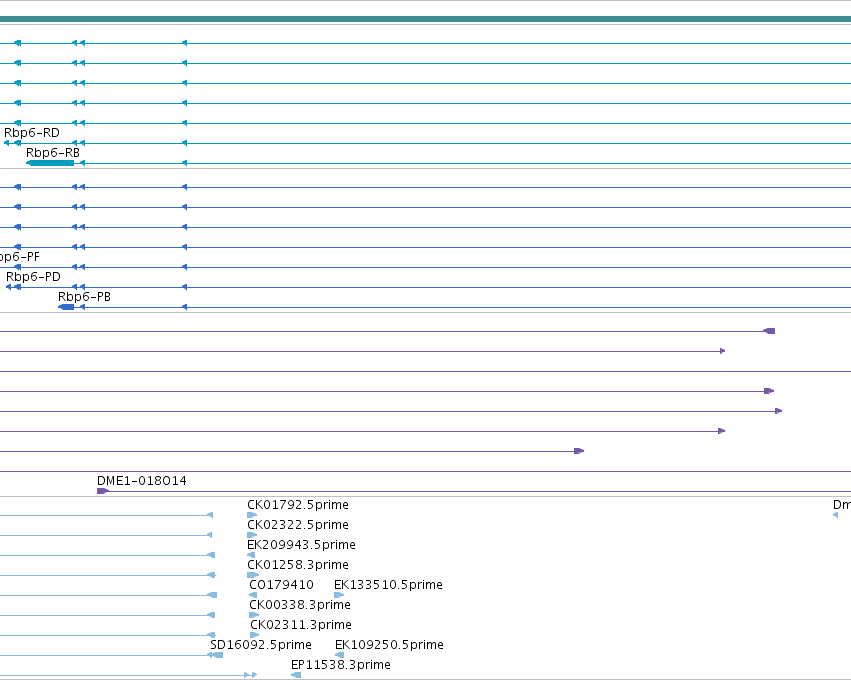Select the DME1-018014 feature label
851x680 pixels.
click(x=142, y=481)
